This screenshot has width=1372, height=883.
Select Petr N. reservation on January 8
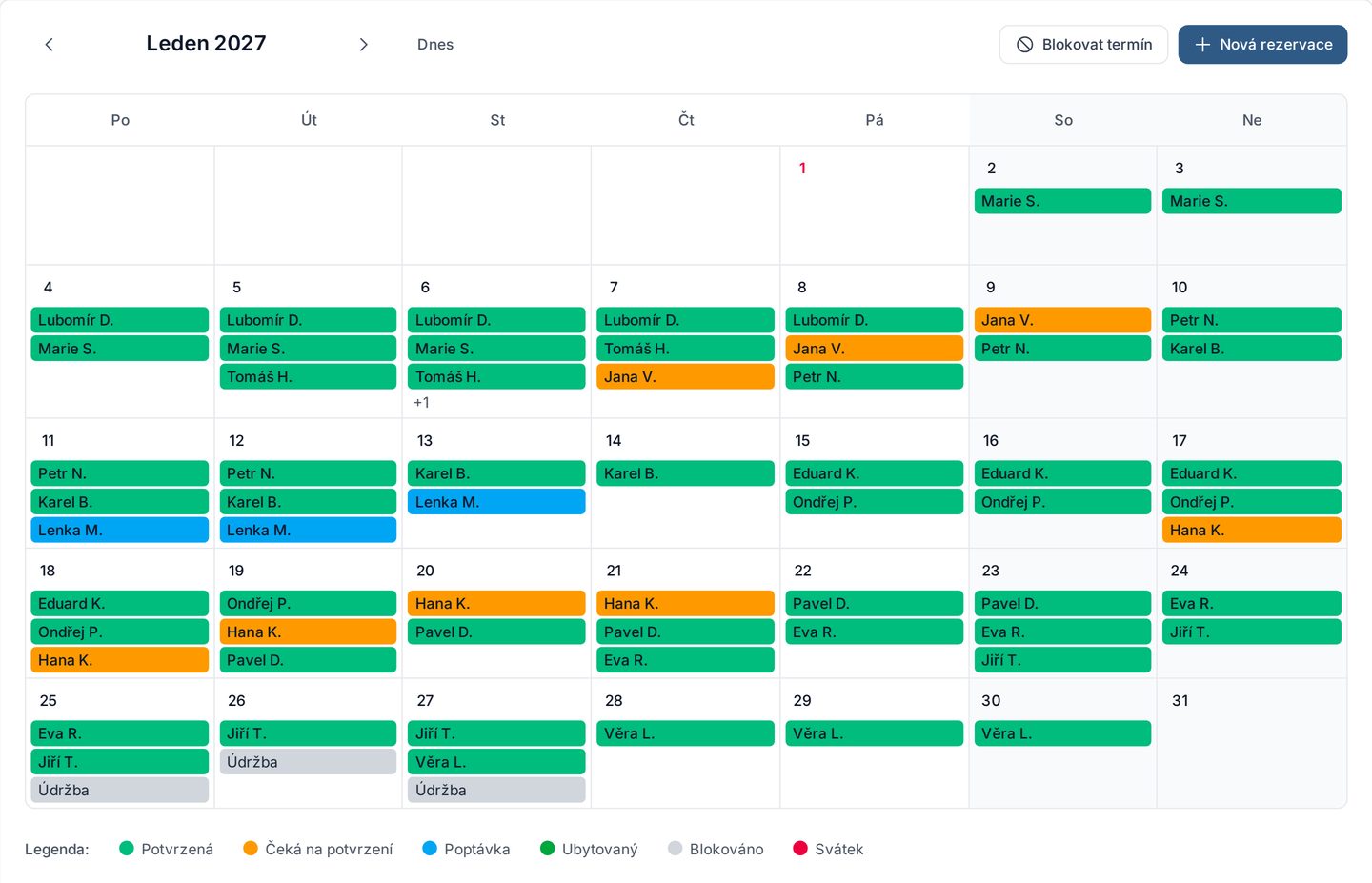(874, 377)
